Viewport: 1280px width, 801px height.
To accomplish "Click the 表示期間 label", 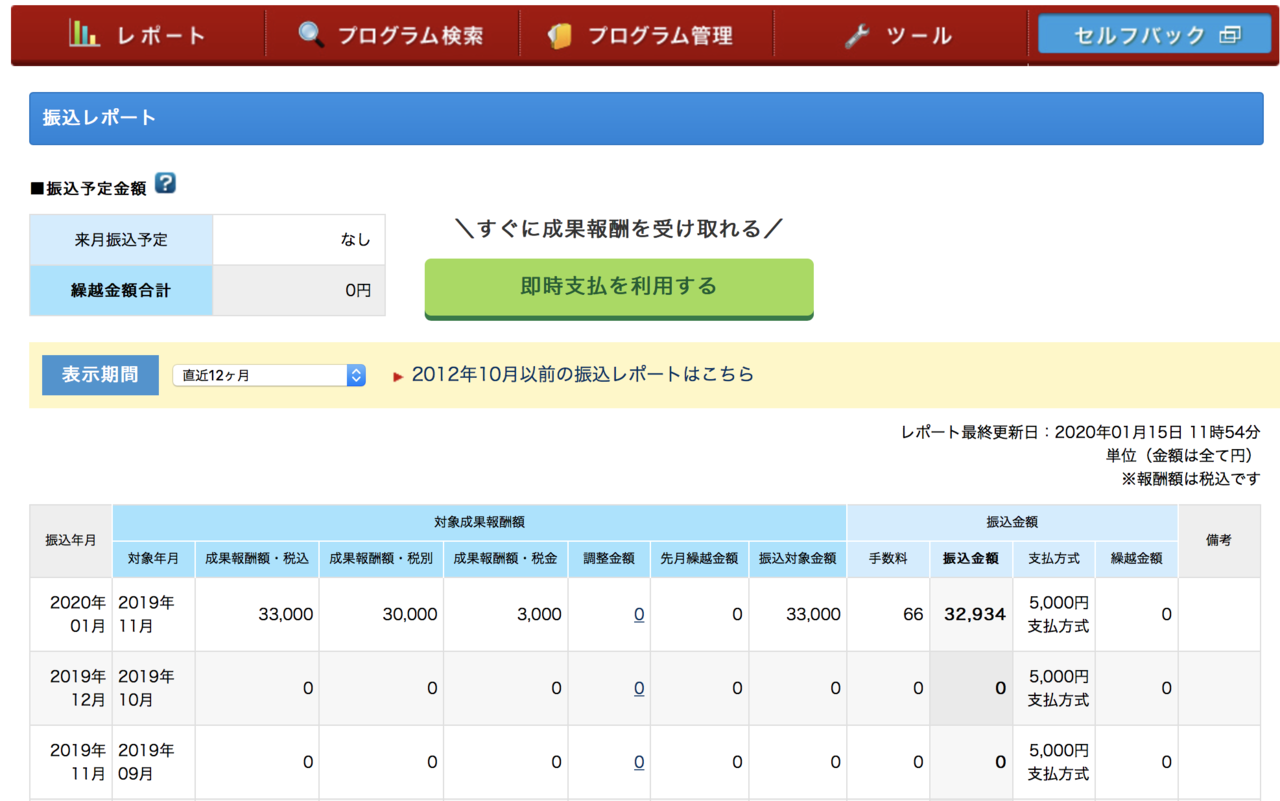I will pyautogui.click(x=100, y=374).
